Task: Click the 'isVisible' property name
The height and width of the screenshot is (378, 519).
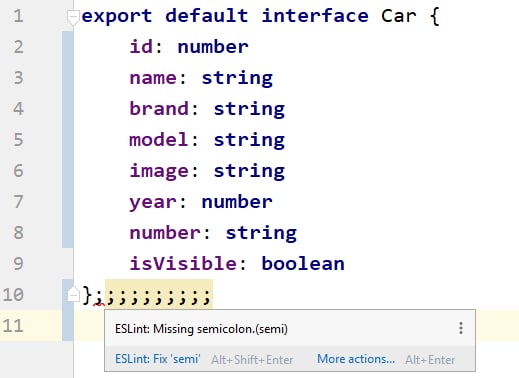Action: pyautogui.click(x=183, y=263)
